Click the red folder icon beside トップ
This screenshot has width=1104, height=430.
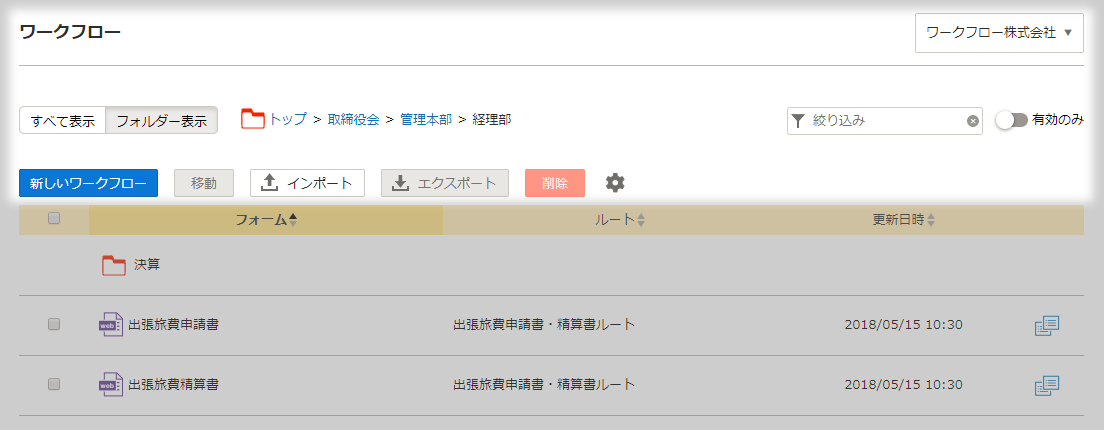pyautogui.click(x=253, y=119)
